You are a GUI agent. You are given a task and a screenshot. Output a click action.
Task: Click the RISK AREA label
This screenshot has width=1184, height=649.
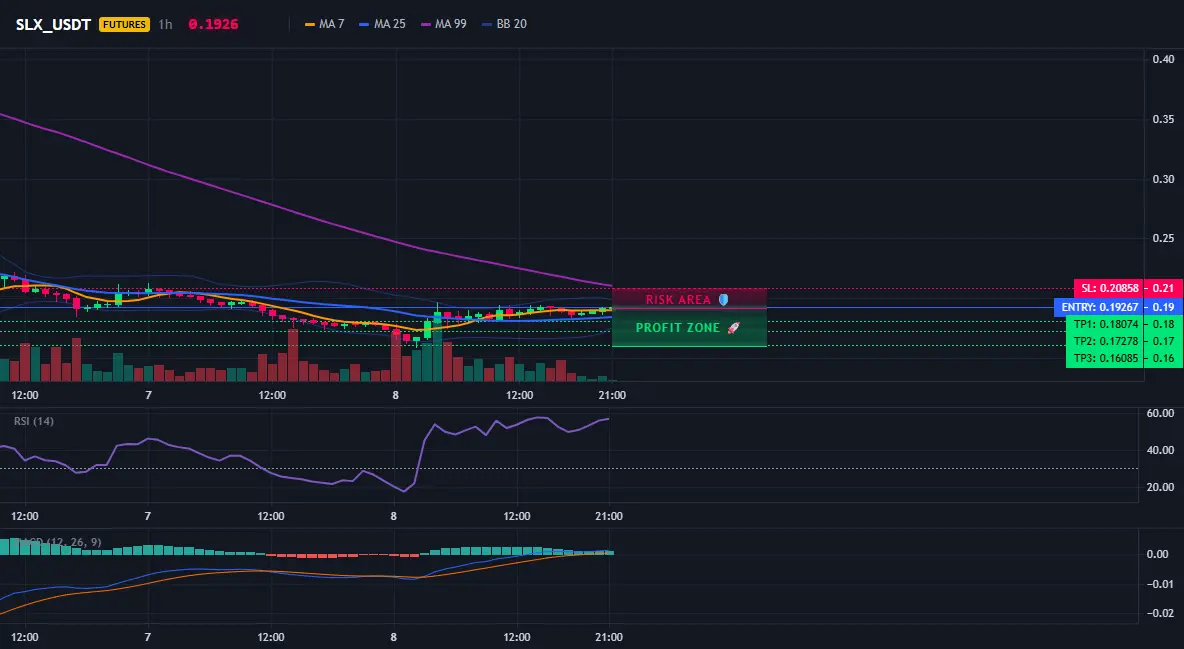pyautogui.click(x=678, y=299)
